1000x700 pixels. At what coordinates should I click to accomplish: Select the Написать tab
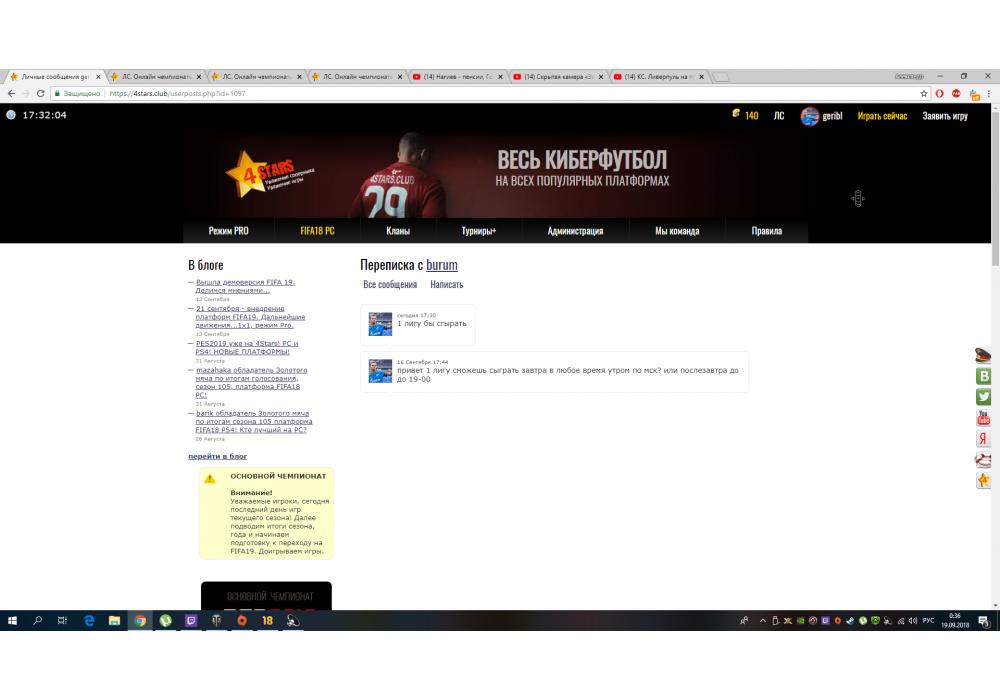click(446, 285)
